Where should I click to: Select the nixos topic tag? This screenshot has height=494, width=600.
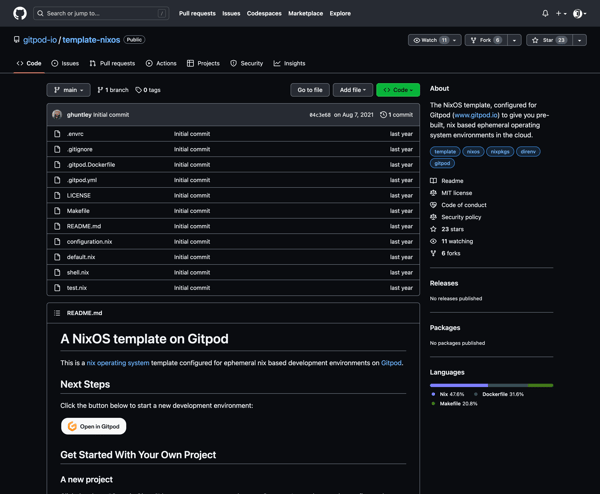(473, 152)
